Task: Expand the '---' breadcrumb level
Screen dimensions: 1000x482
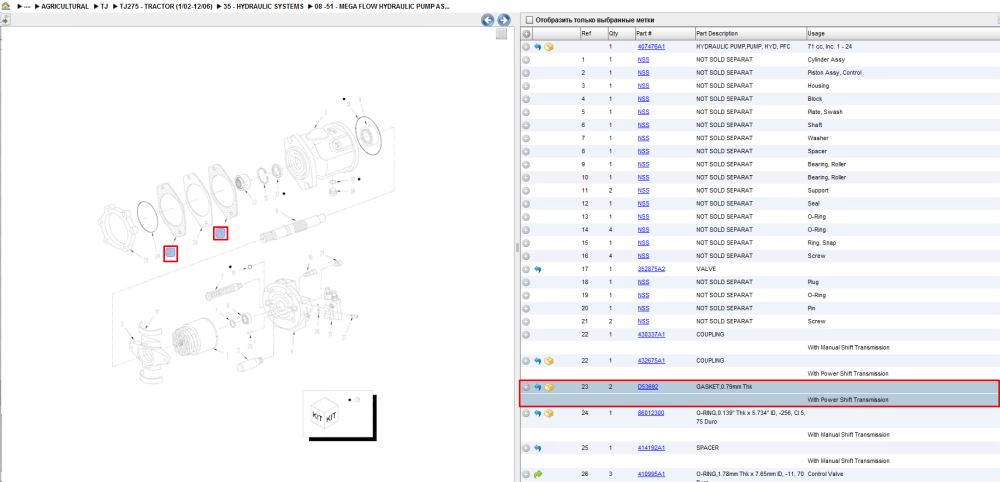Action: pyautogui.click(x=27, y=6)
